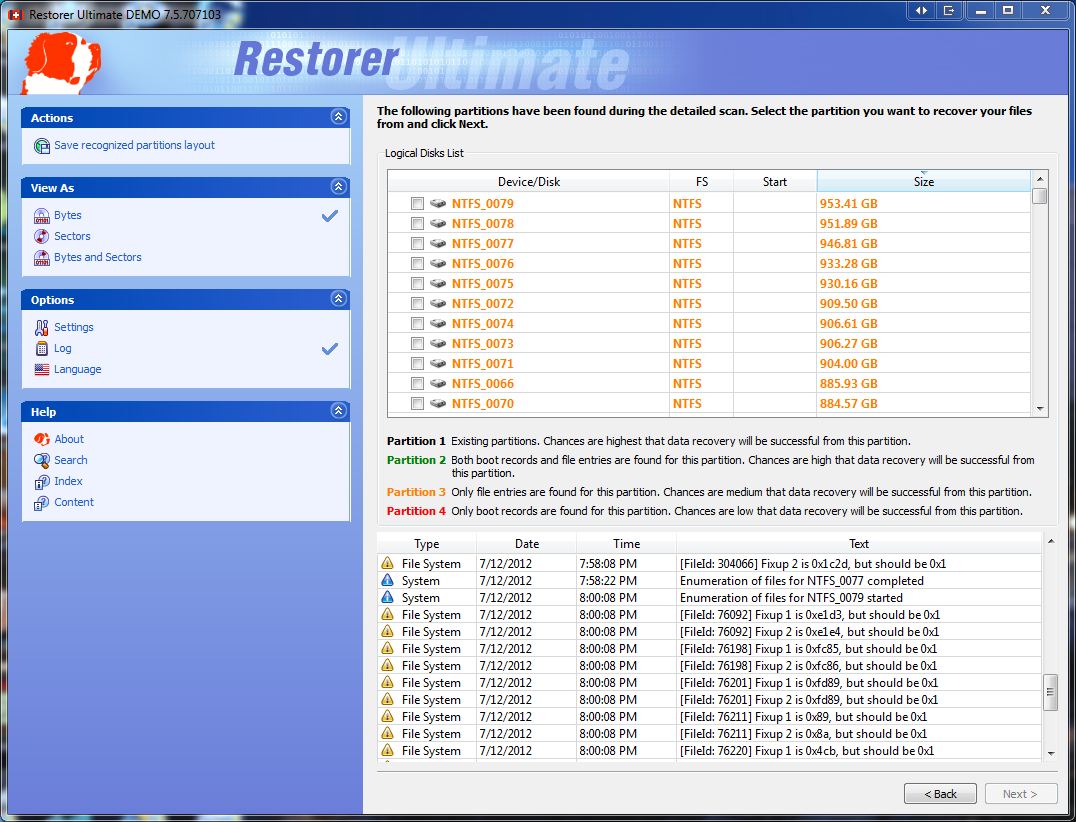Click the disk icon beside NTFS_0075
This screenshot has width=1076, height=822.
pos(438,283)
